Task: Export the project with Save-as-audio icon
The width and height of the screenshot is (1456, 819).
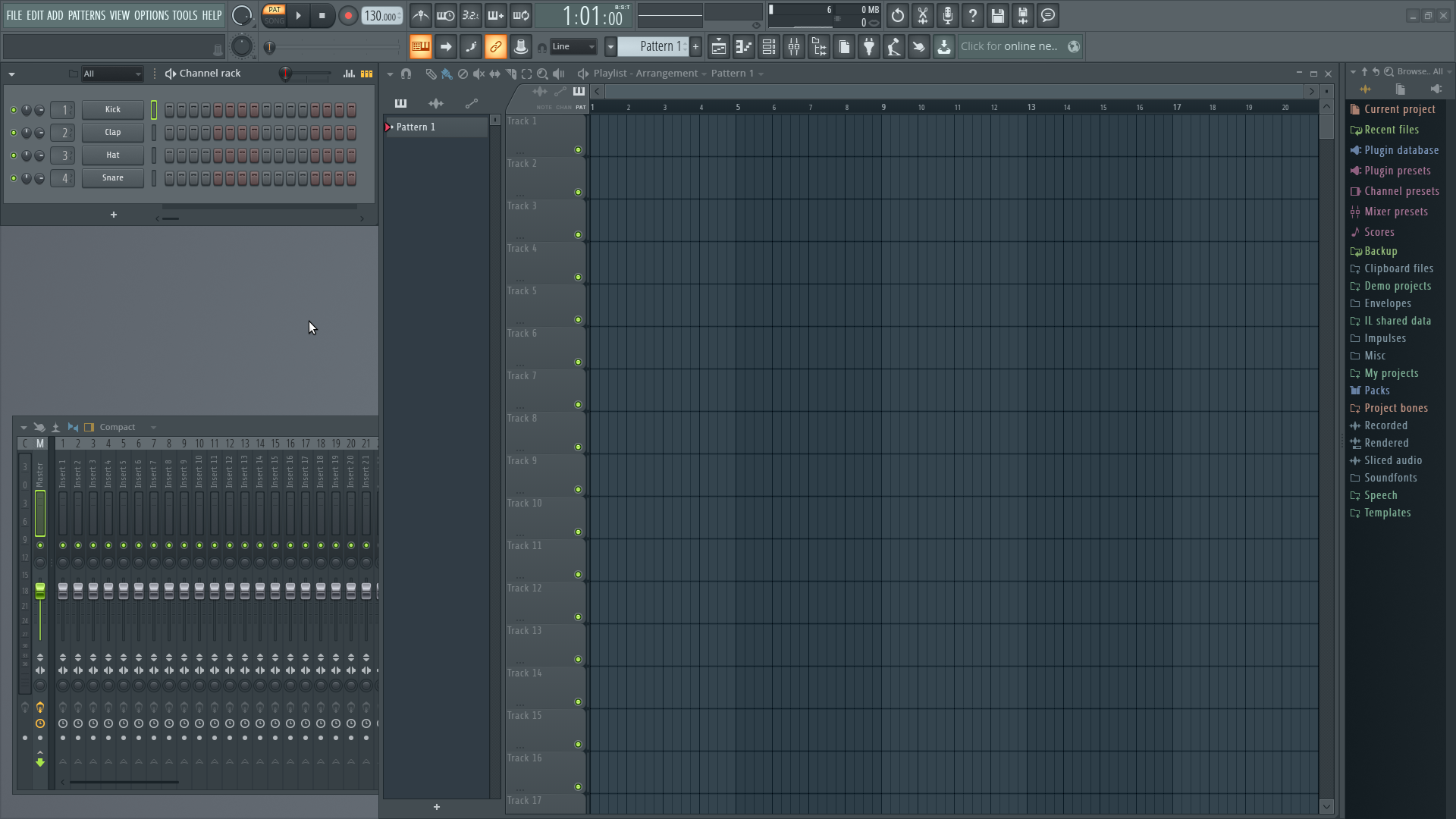Action: [x=1023, y=15]
